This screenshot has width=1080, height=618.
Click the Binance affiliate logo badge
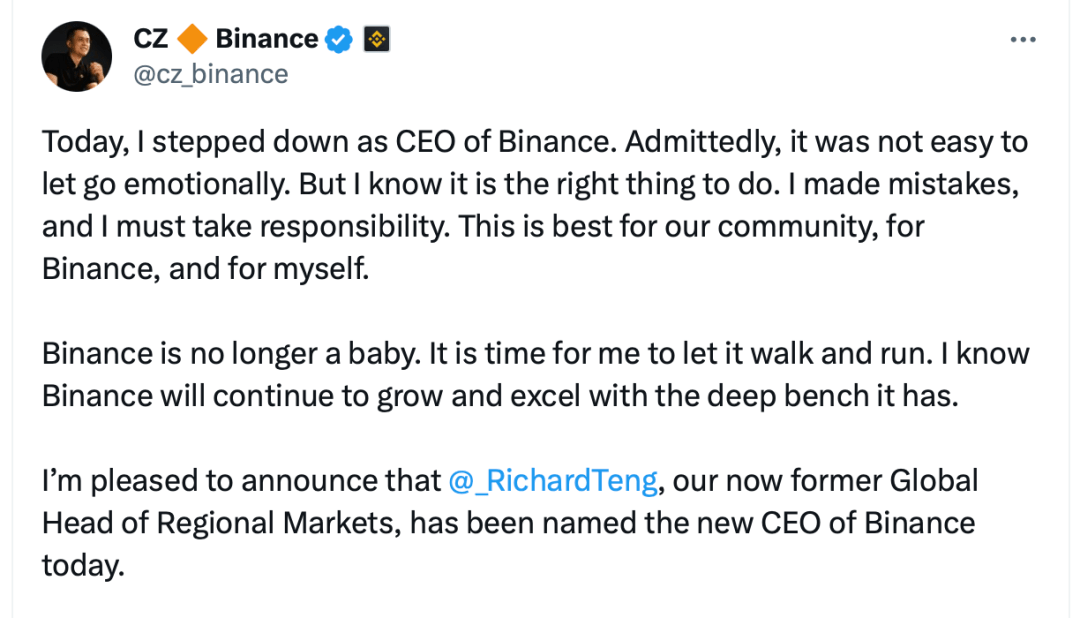[376, 40]
